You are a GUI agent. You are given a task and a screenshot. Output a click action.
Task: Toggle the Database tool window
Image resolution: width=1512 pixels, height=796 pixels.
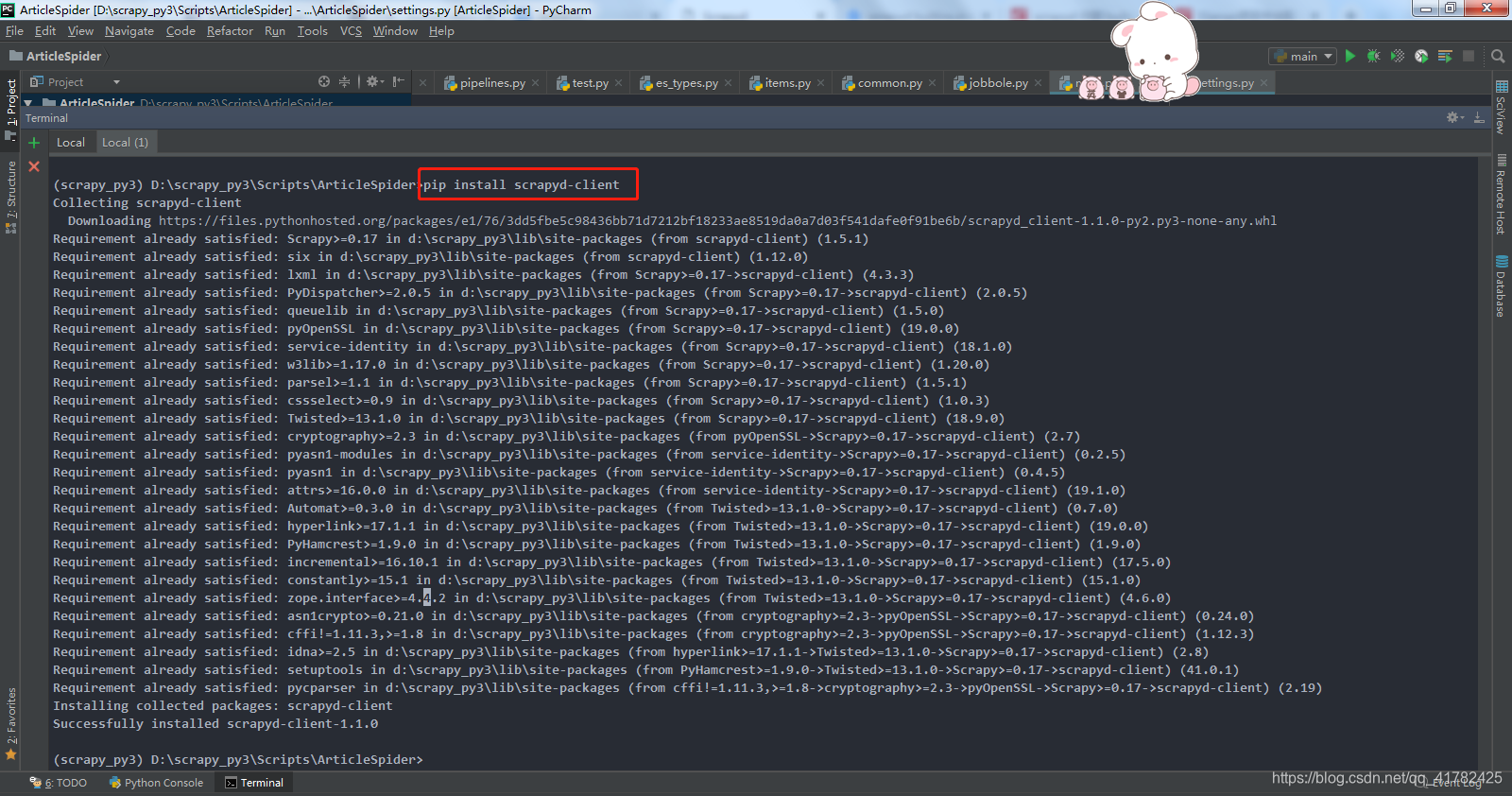point(1501,286)
